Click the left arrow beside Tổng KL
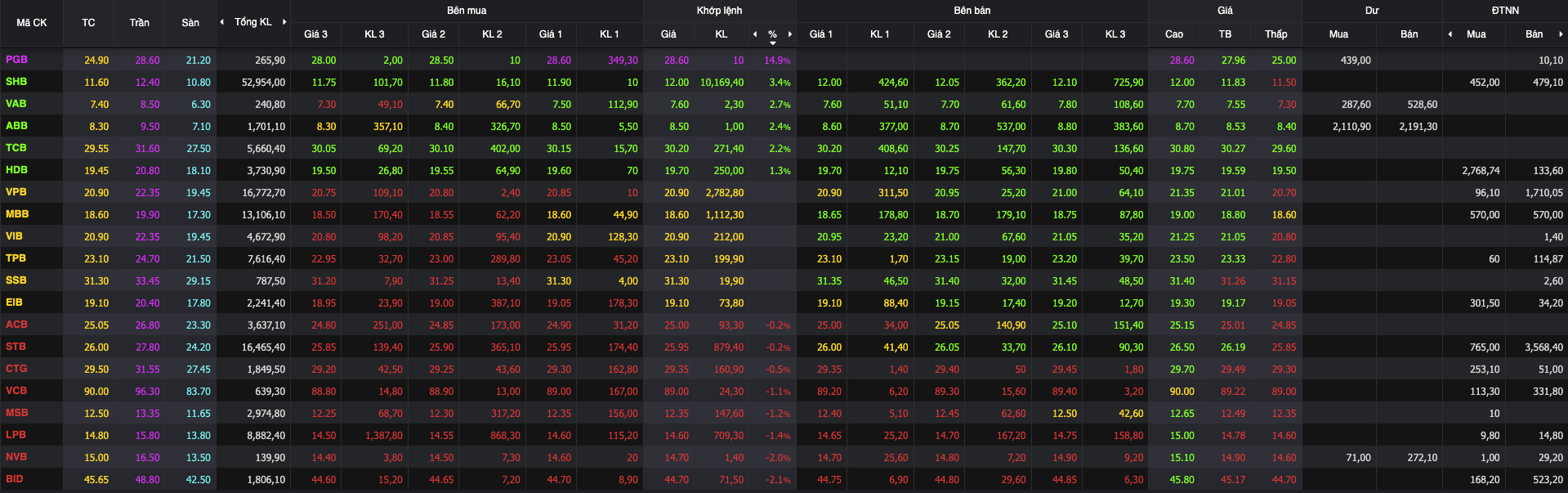 [222, 22]
